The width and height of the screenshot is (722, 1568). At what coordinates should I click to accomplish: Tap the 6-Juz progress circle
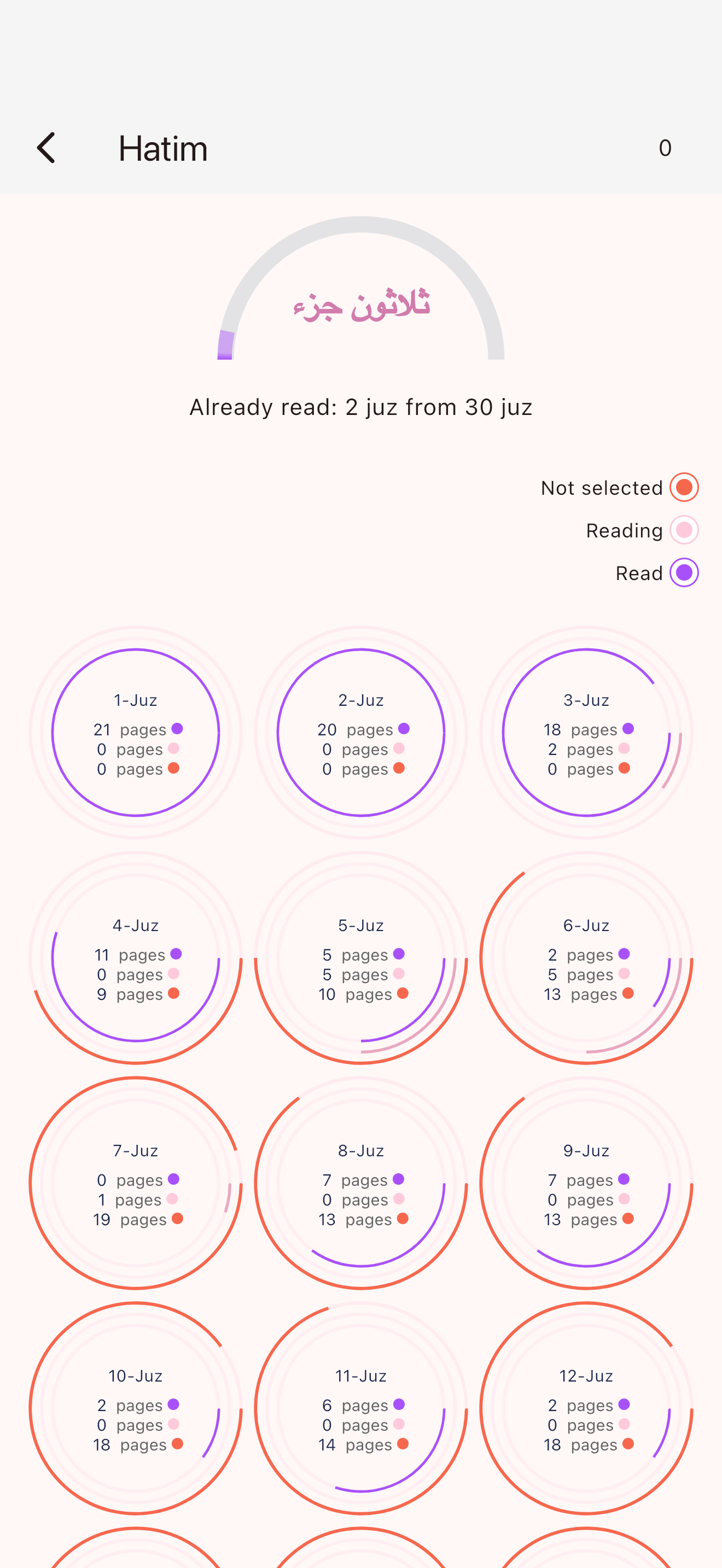coord(586,957)
